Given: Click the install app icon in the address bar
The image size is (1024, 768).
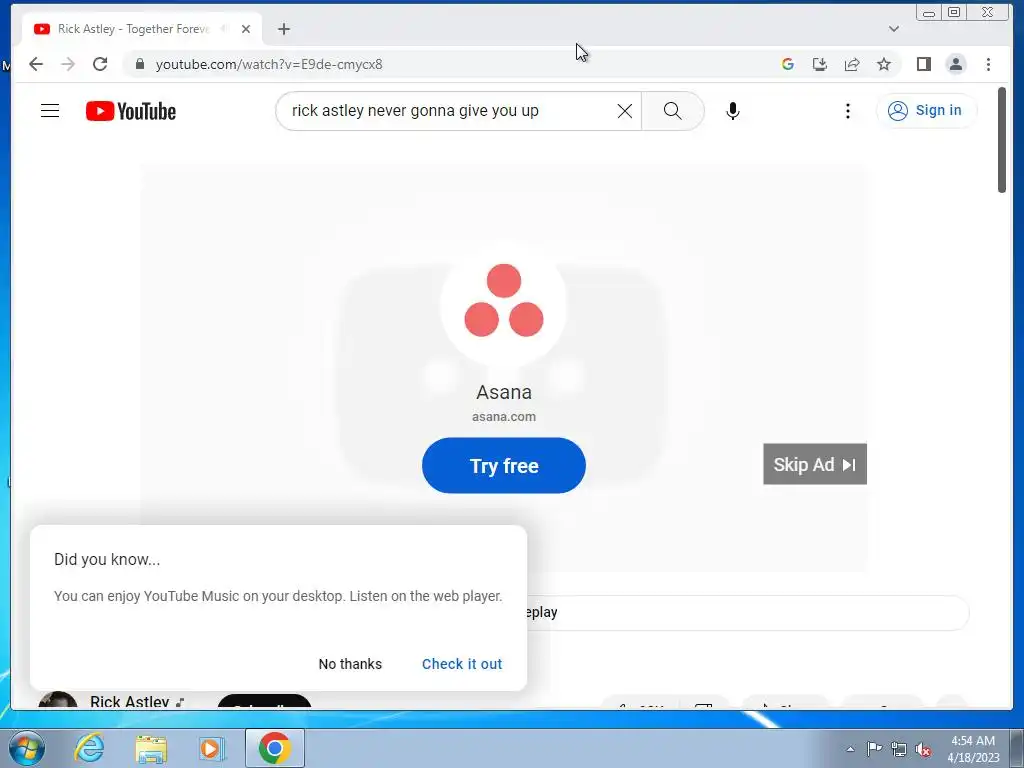Looking at the screenshot, I should (x=820, y=64).
